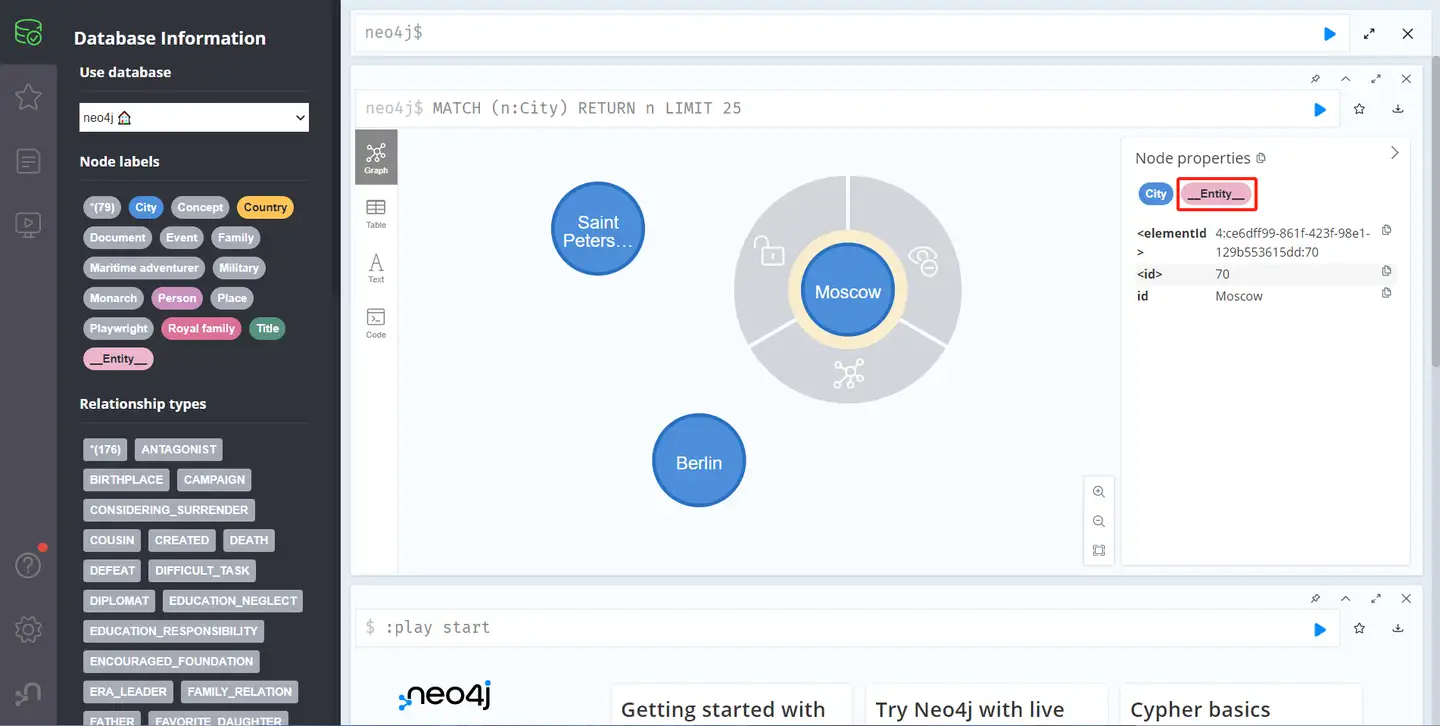The width and height of the screenshot is (1440, 726).
Task: Open the Database Information sidebar icon
Action: coord(28,33)
